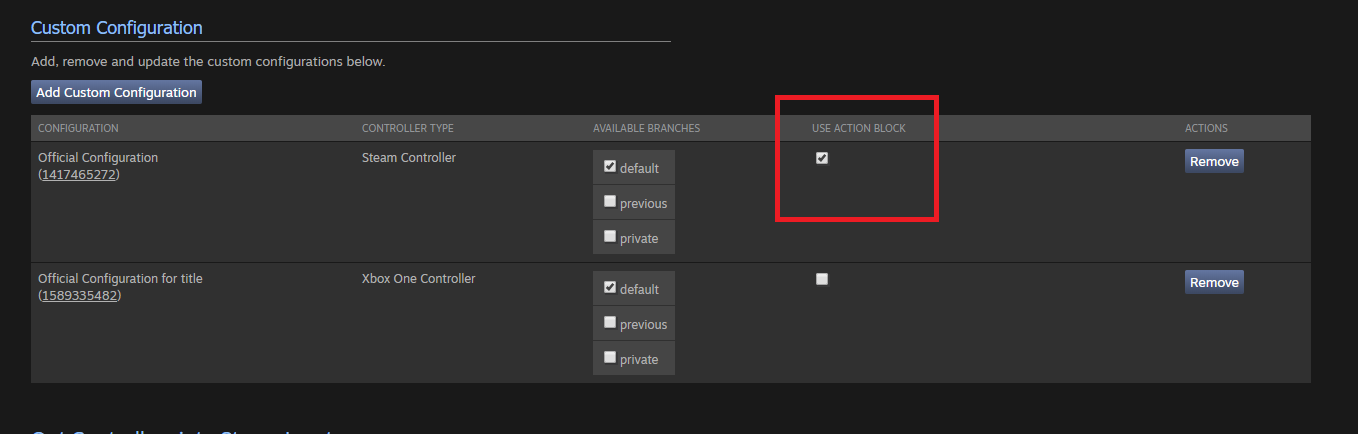Click 'Official Configuration for title' text
This screenshot has width=1358, height=434.
click(x=120, y=279)
